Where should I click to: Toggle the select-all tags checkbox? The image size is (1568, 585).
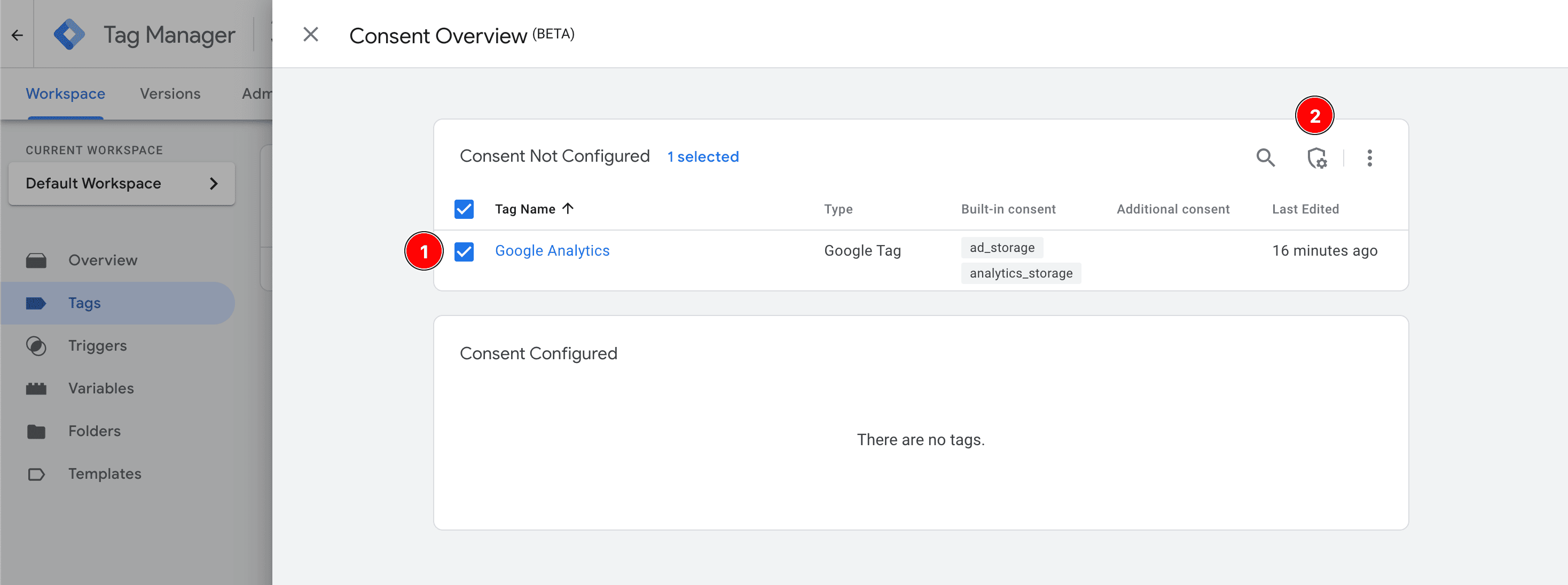[x=464, y=209]
